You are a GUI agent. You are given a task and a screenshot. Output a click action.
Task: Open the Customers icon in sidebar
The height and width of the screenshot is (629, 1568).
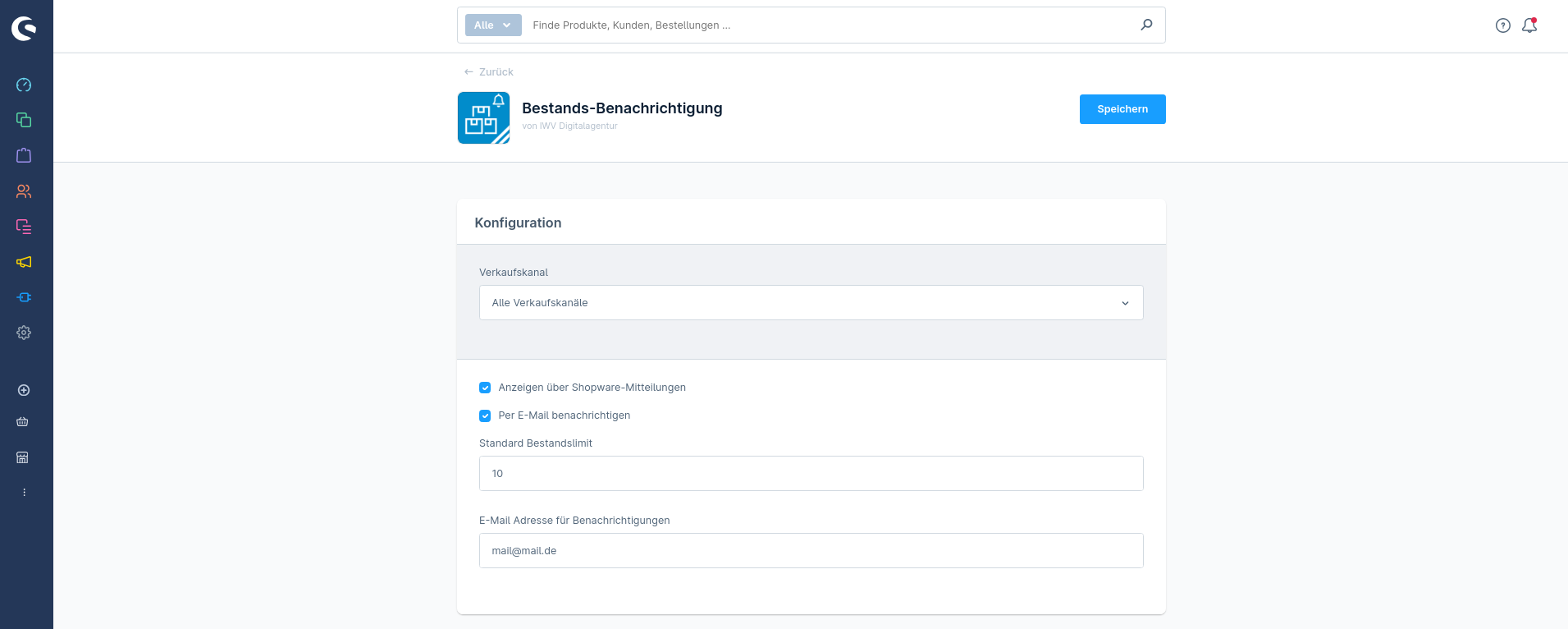click(24, 191)
